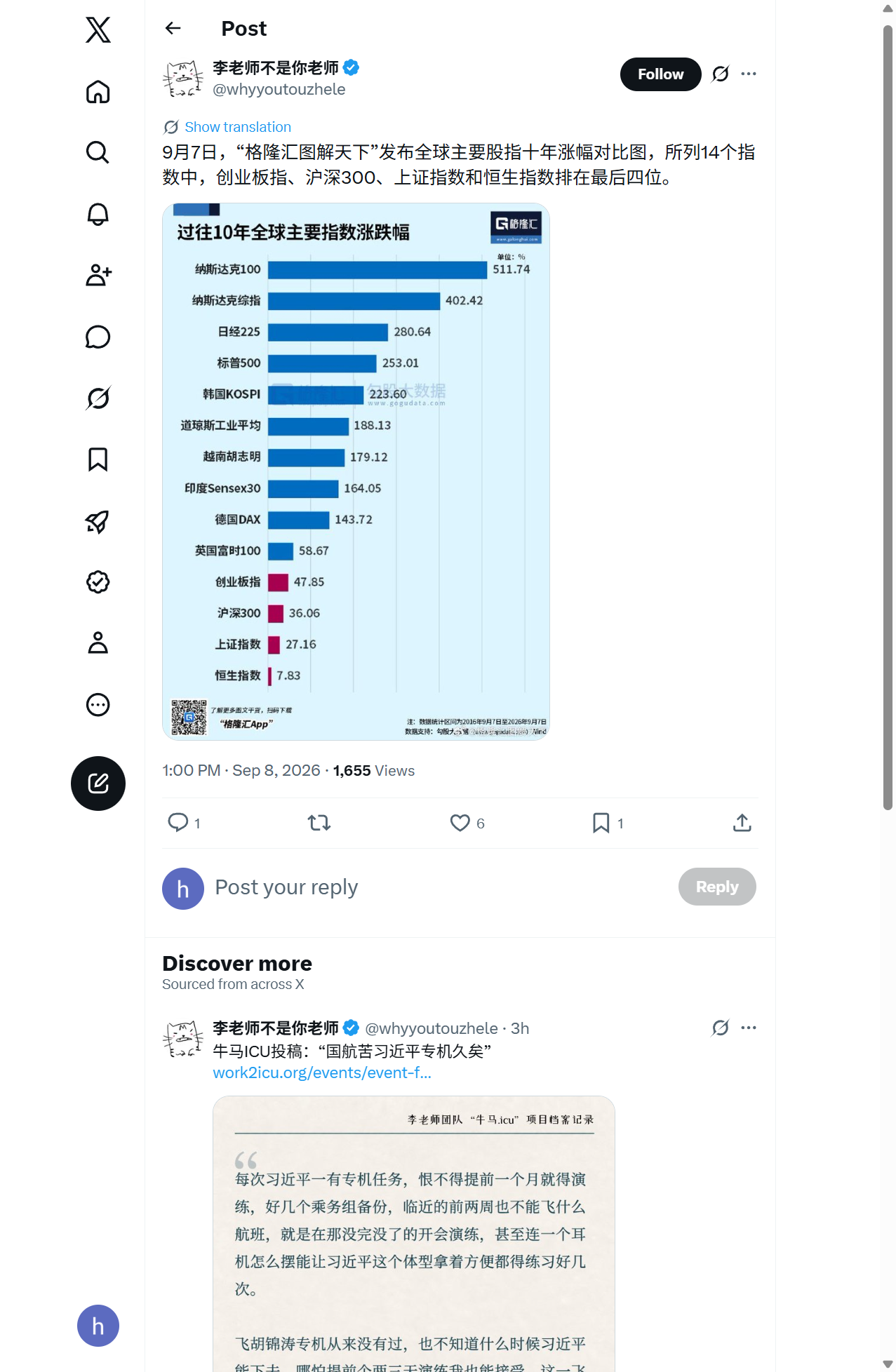Open Follow people sidebar item

[x=98, y=275]
